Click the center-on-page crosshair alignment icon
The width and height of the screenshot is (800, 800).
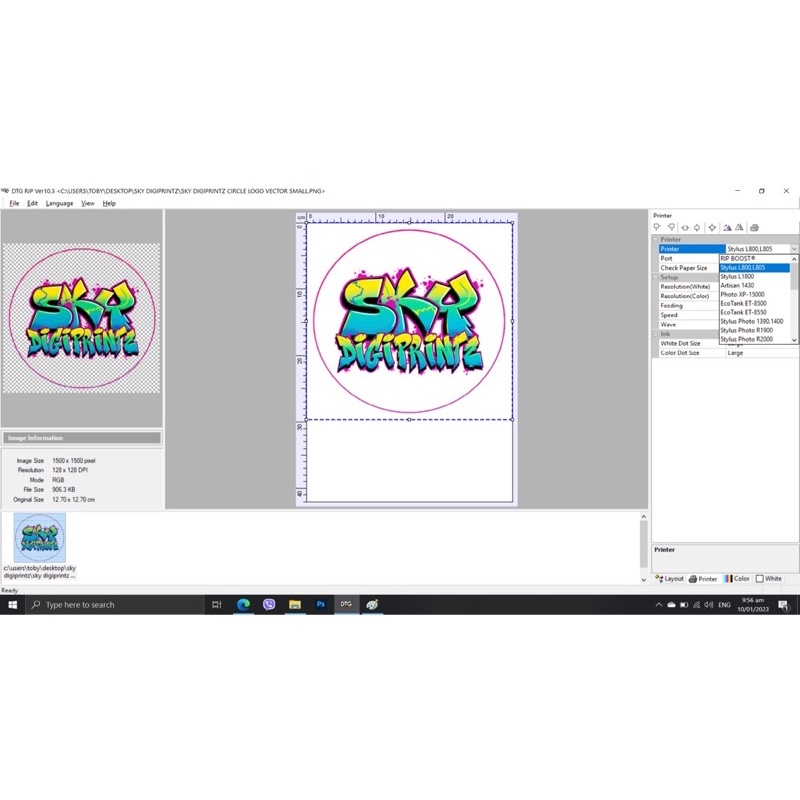(x=712, y=227)
